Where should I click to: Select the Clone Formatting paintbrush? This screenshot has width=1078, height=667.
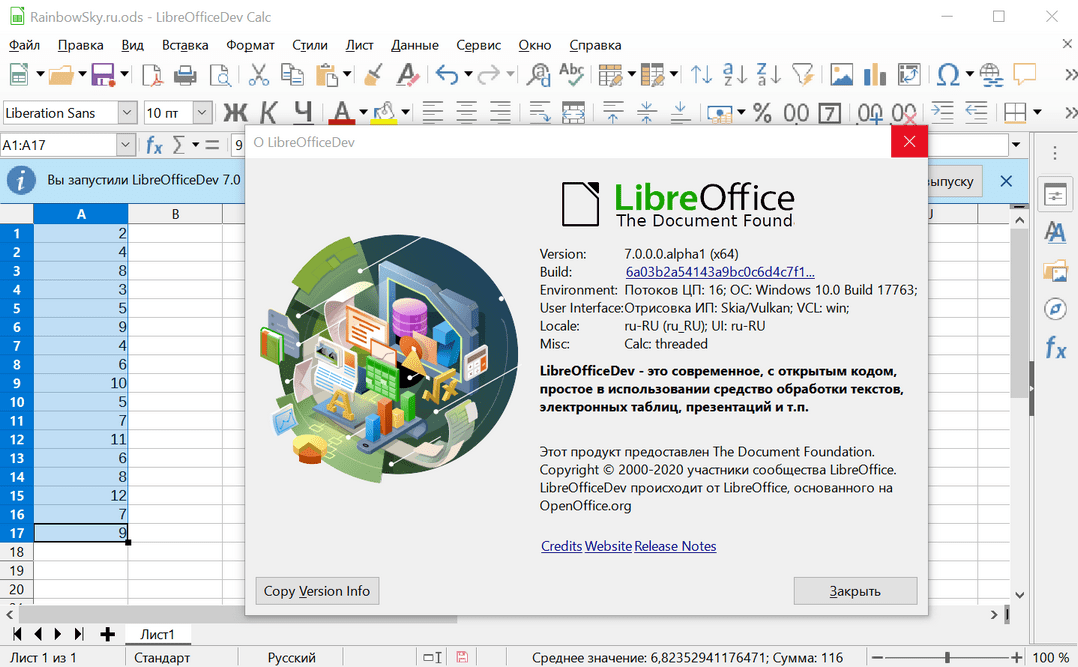click(372, 75)
